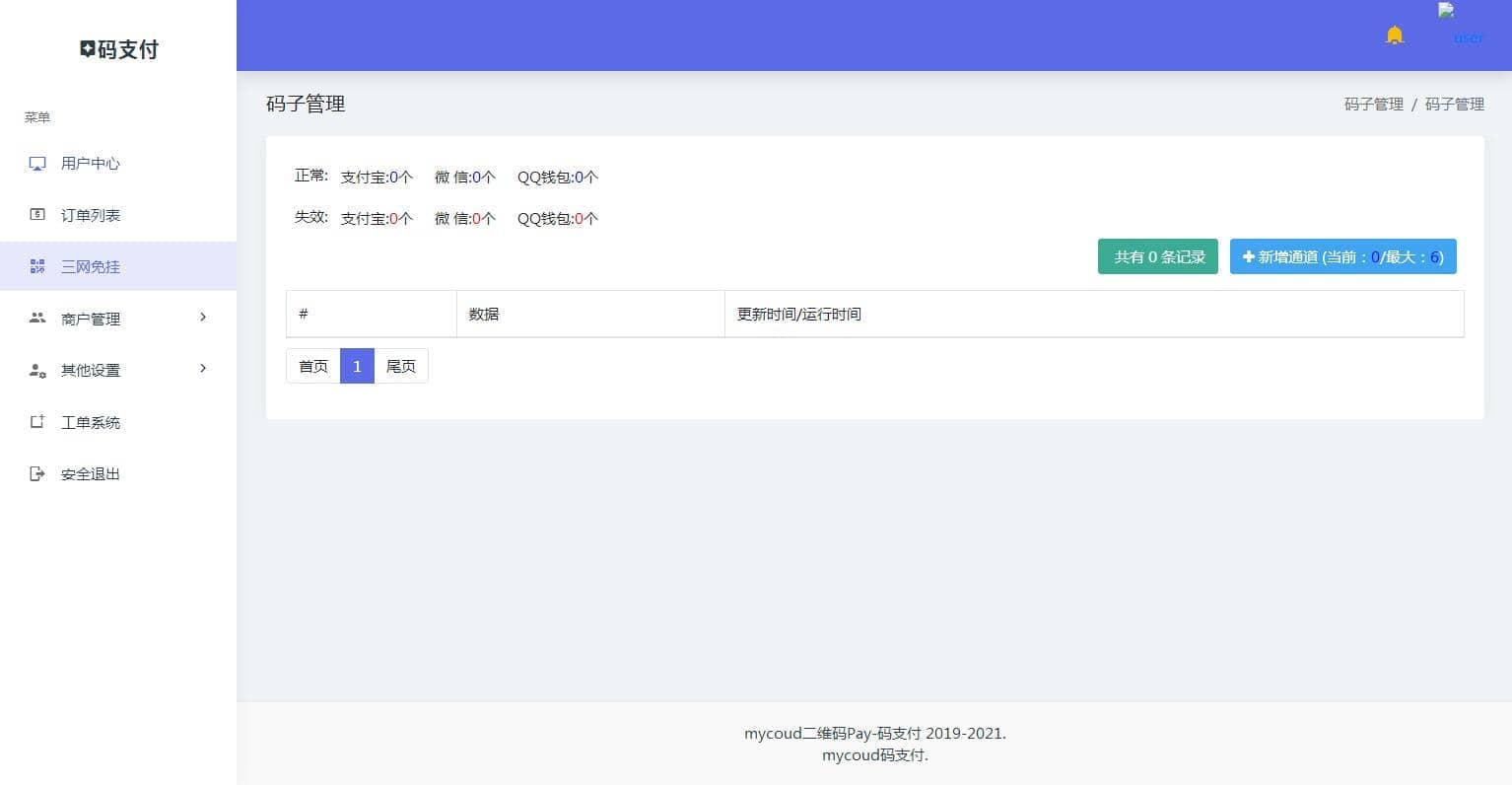
Task: Go to 用户中心 menu item
Action: (x=91, y=164)
